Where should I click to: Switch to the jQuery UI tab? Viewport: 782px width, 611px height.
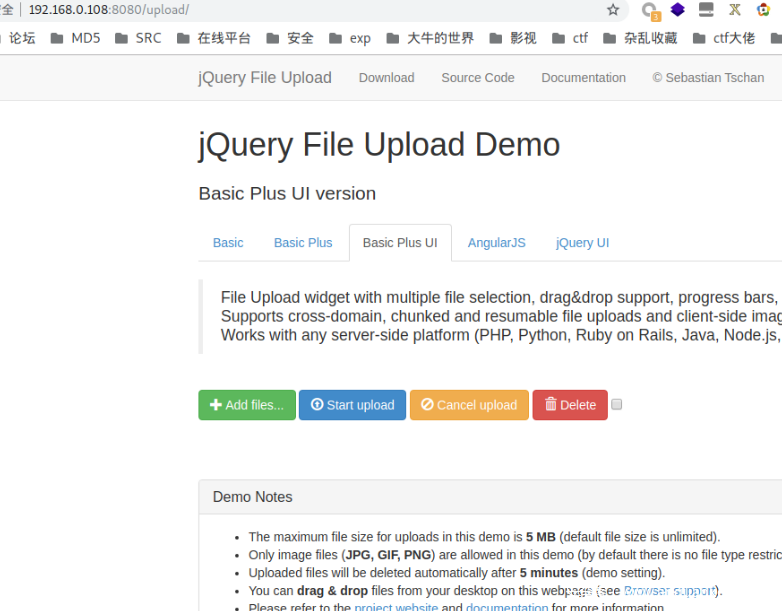(x=583, y=243)
